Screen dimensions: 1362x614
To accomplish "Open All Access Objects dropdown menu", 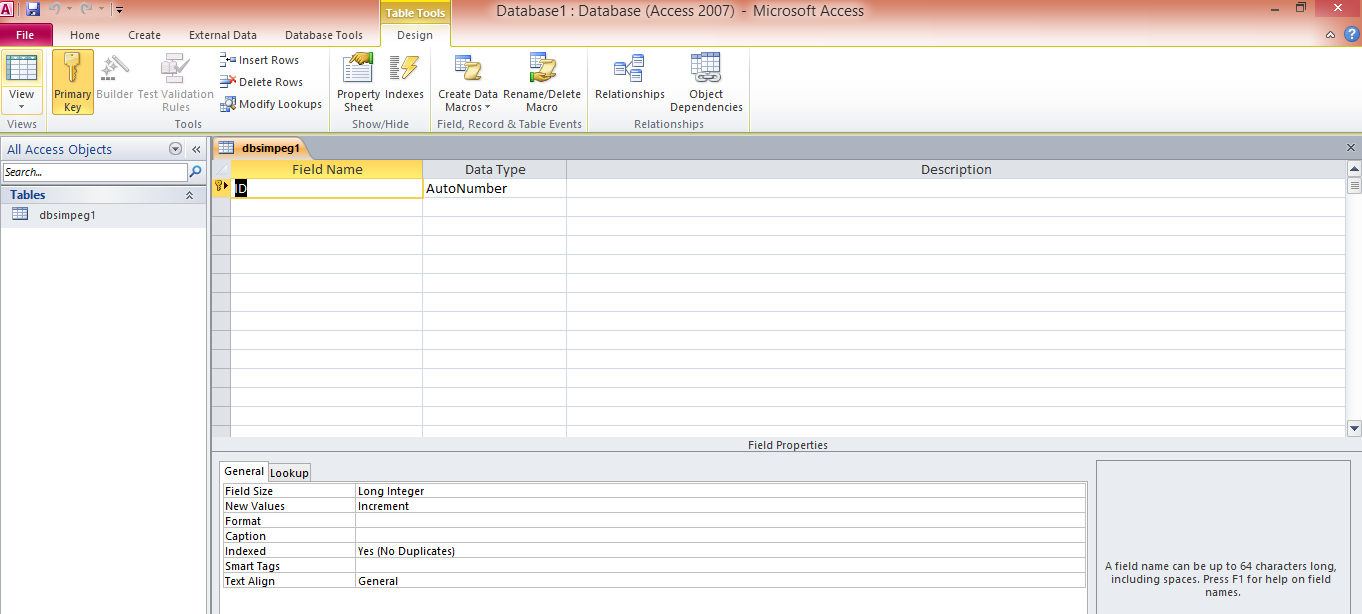I will (x=176, y=149).
